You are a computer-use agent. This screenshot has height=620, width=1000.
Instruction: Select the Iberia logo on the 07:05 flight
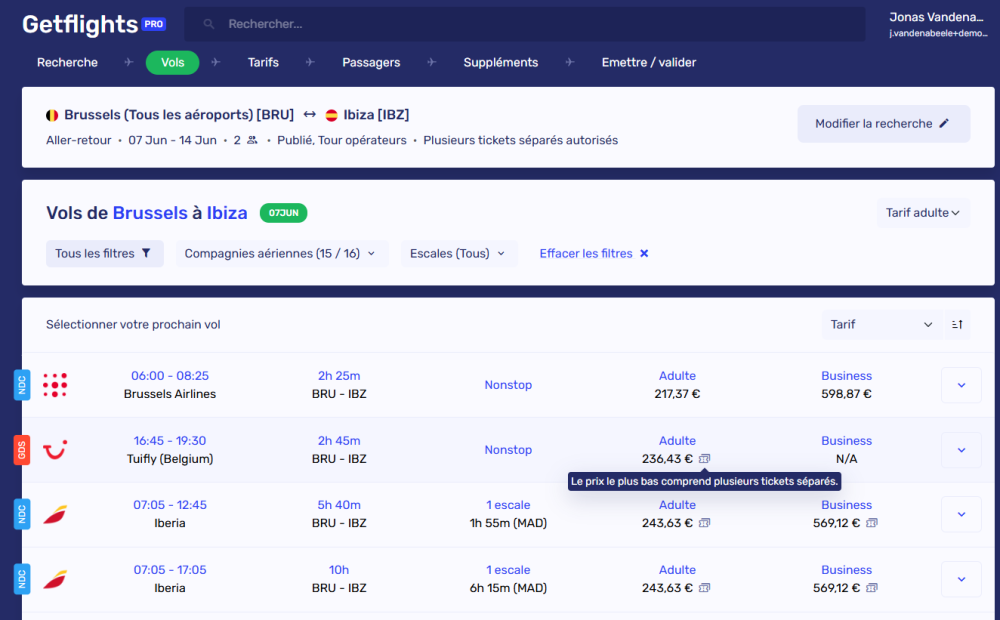click(55, 514)
